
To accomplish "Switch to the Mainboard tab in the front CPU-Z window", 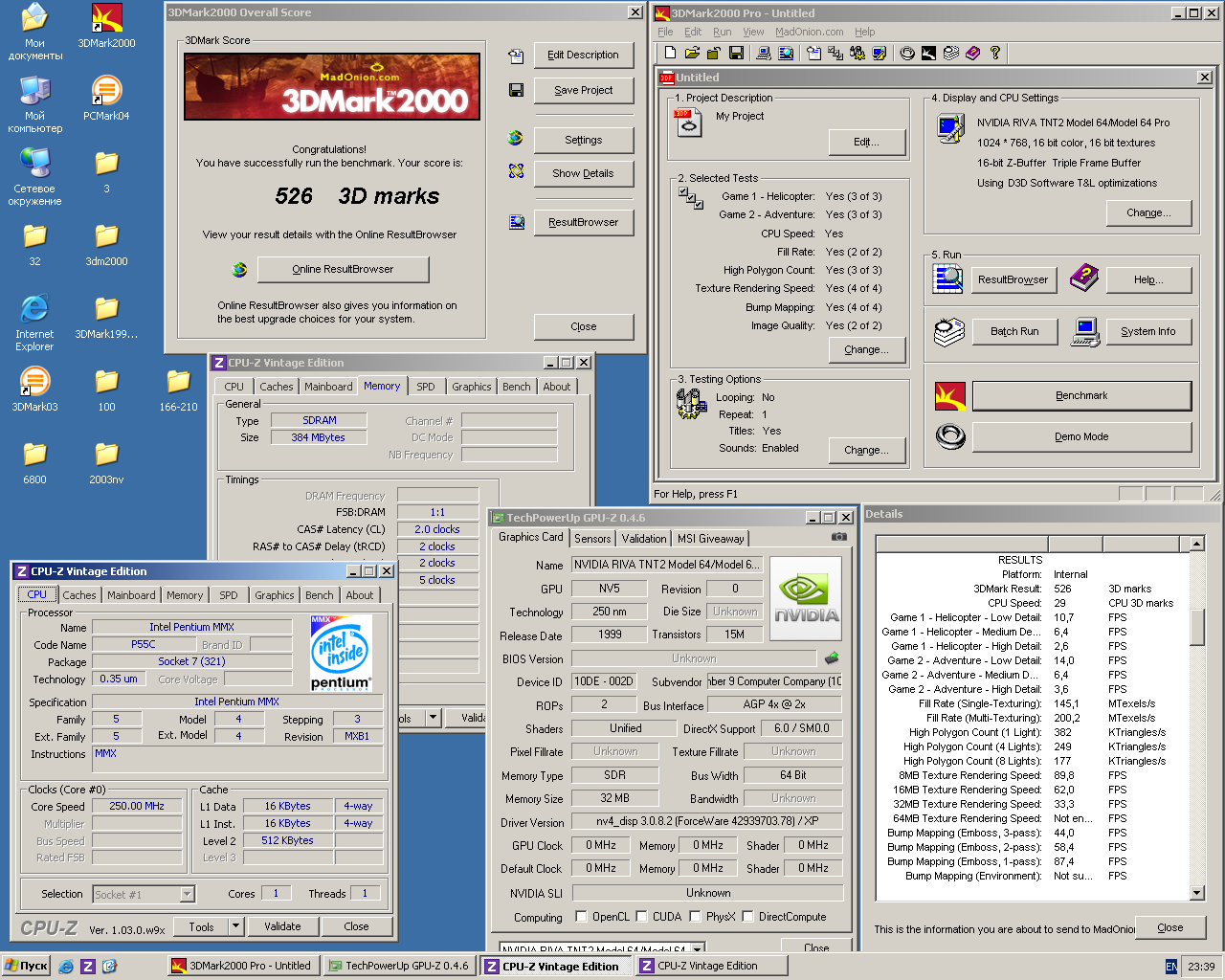I will click(131, 595).
